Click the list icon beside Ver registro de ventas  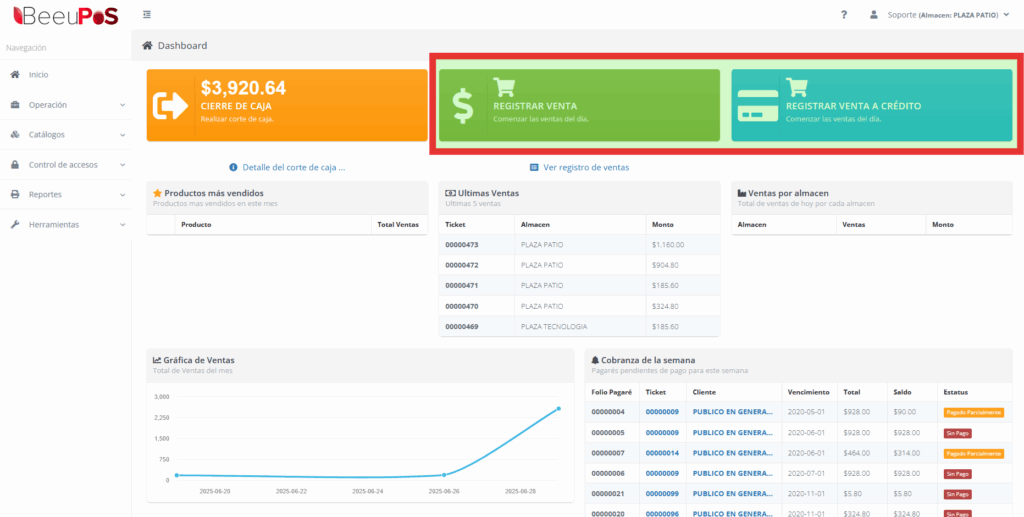534,167
